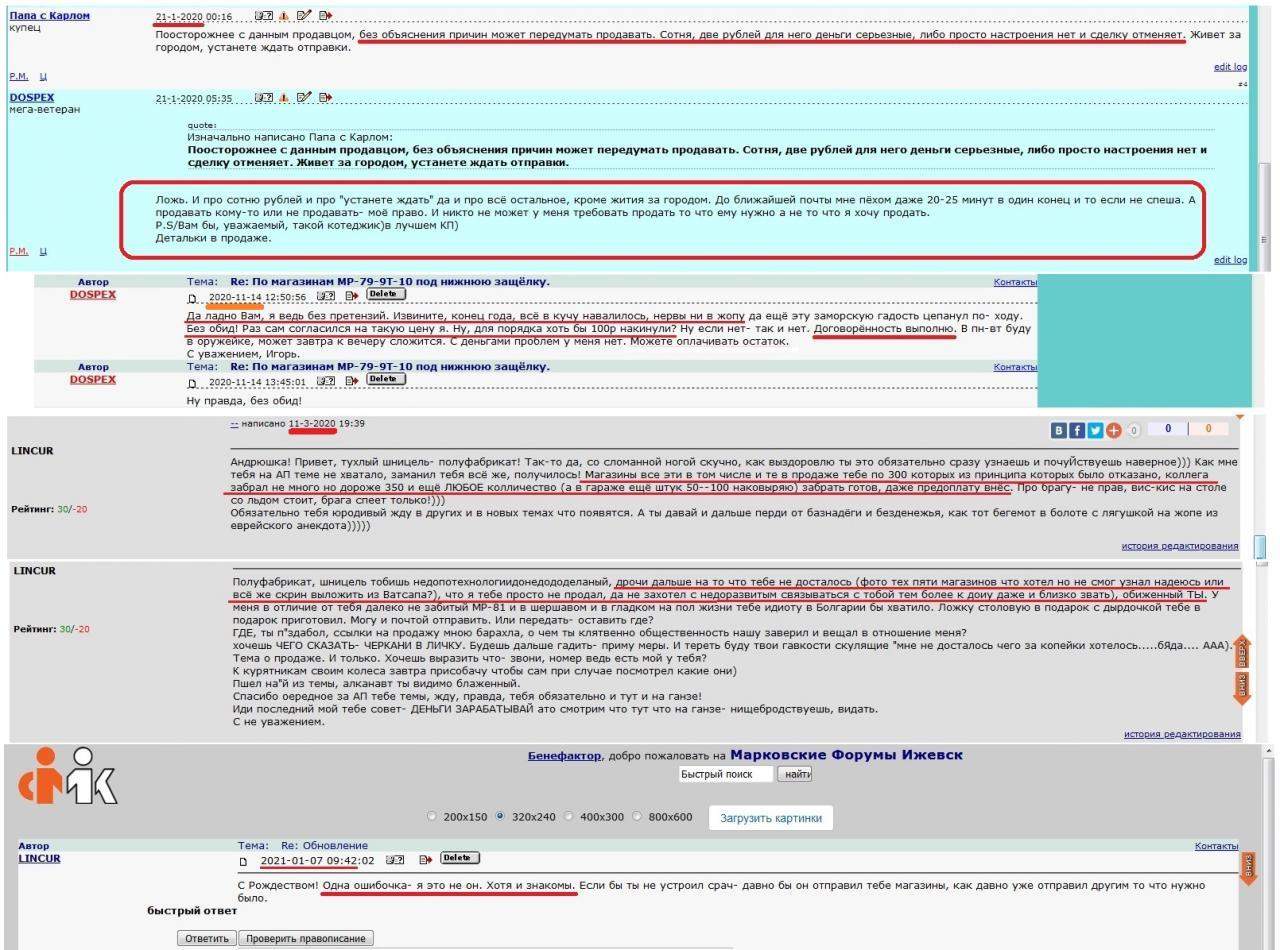This screenshot has width=1280, height=950.
Task: Click quote arrow icon in 13:45:01 post
Action: pos(351,380)
